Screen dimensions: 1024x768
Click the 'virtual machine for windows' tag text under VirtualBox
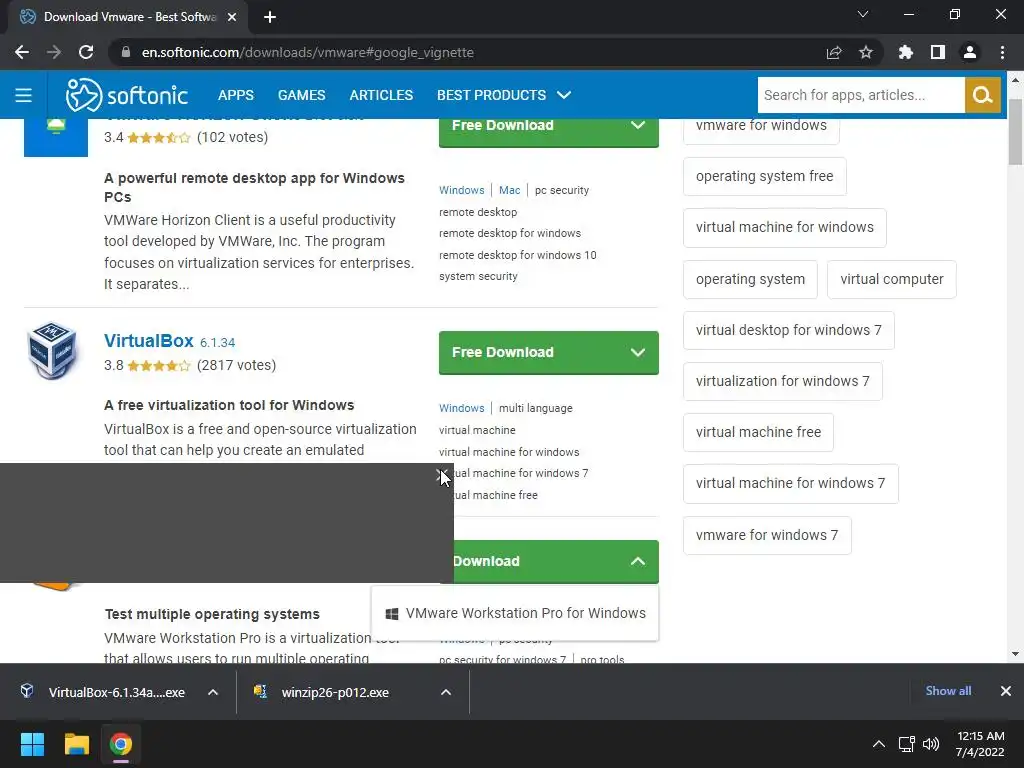coord(509,452)
